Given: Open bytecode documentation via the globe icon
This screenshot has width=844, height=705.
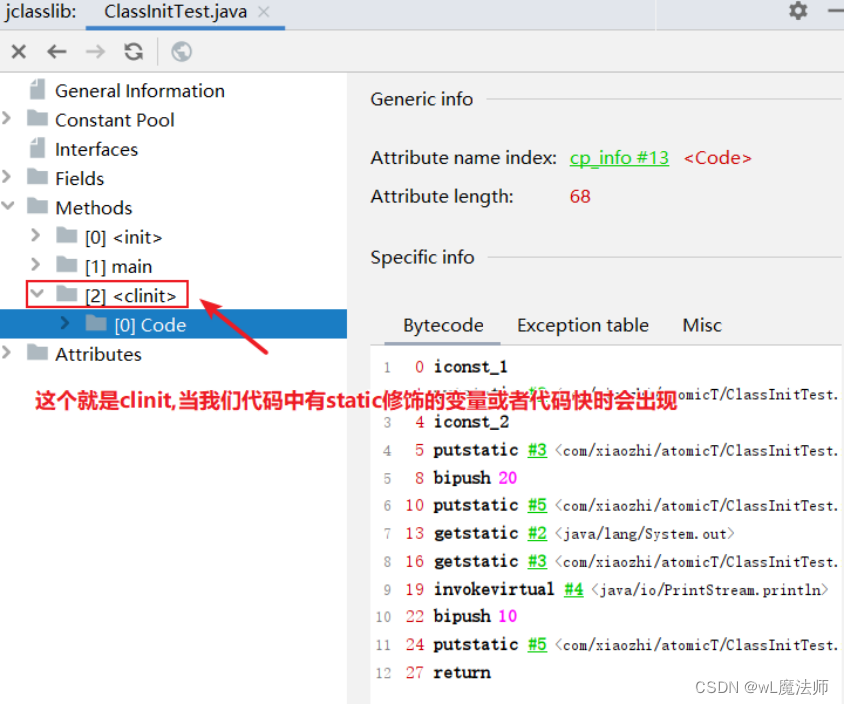Looking at the screenshot, I should click(x=181, y=51).
